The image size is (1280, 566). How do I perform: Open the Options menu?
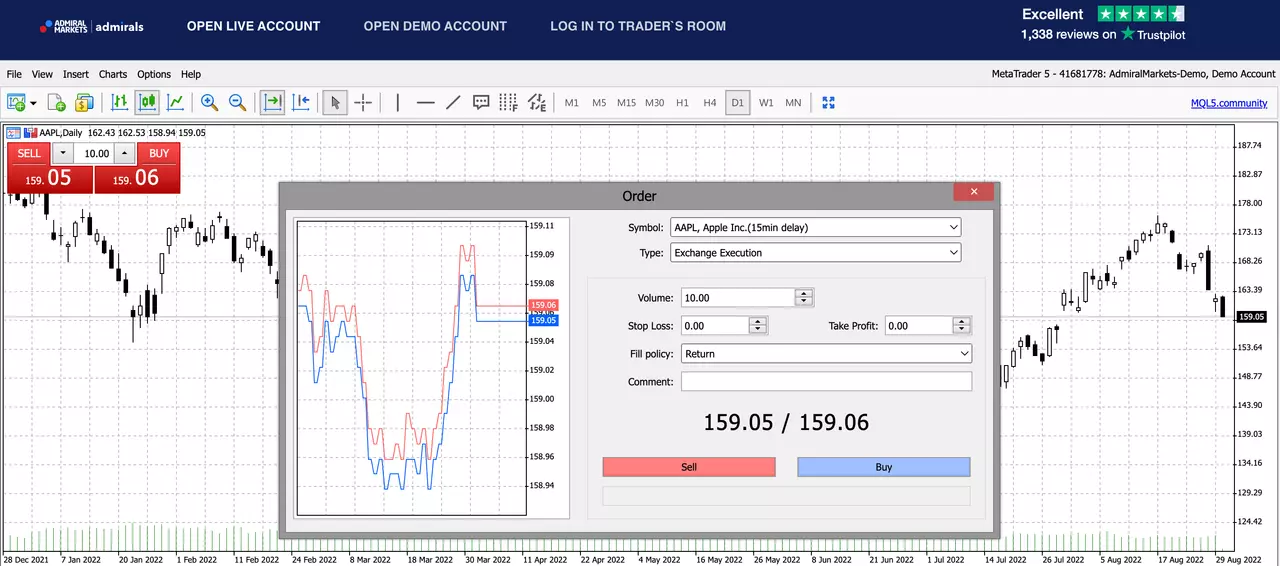(x=154, y=74)
